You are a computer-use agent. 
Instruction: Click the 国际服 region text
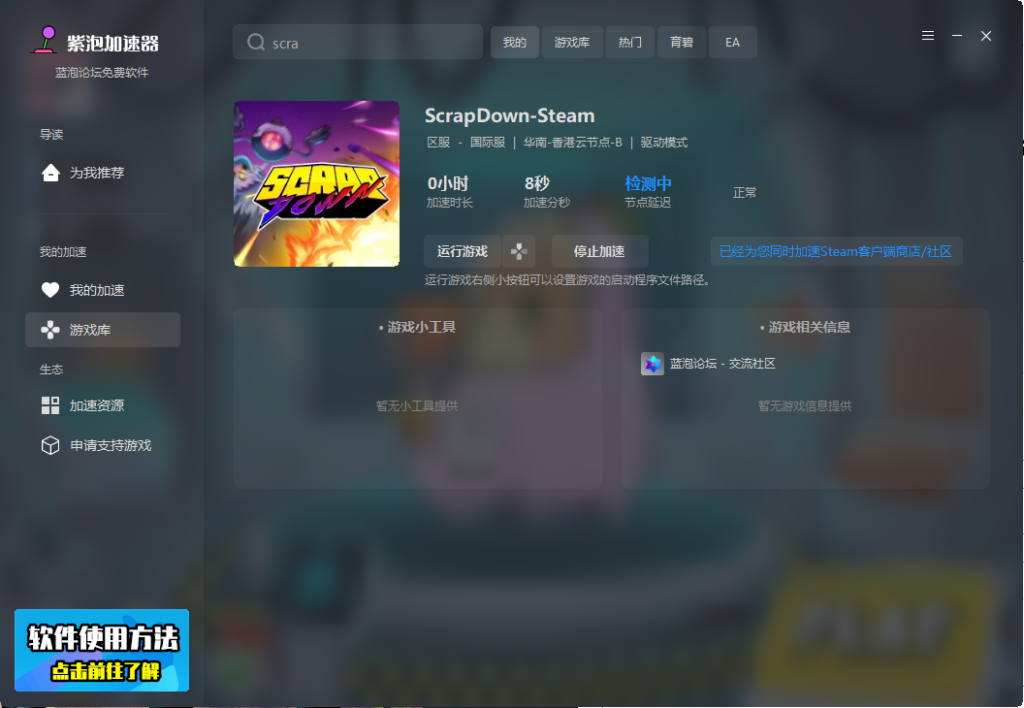click(488, 142)
